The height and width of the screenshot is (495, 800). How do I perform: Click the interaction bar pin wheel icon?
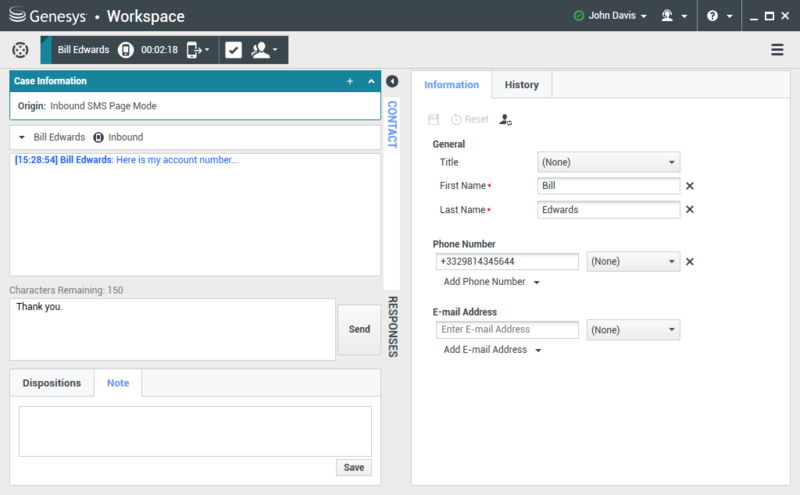pyautogui.click(x=20, y=50)
